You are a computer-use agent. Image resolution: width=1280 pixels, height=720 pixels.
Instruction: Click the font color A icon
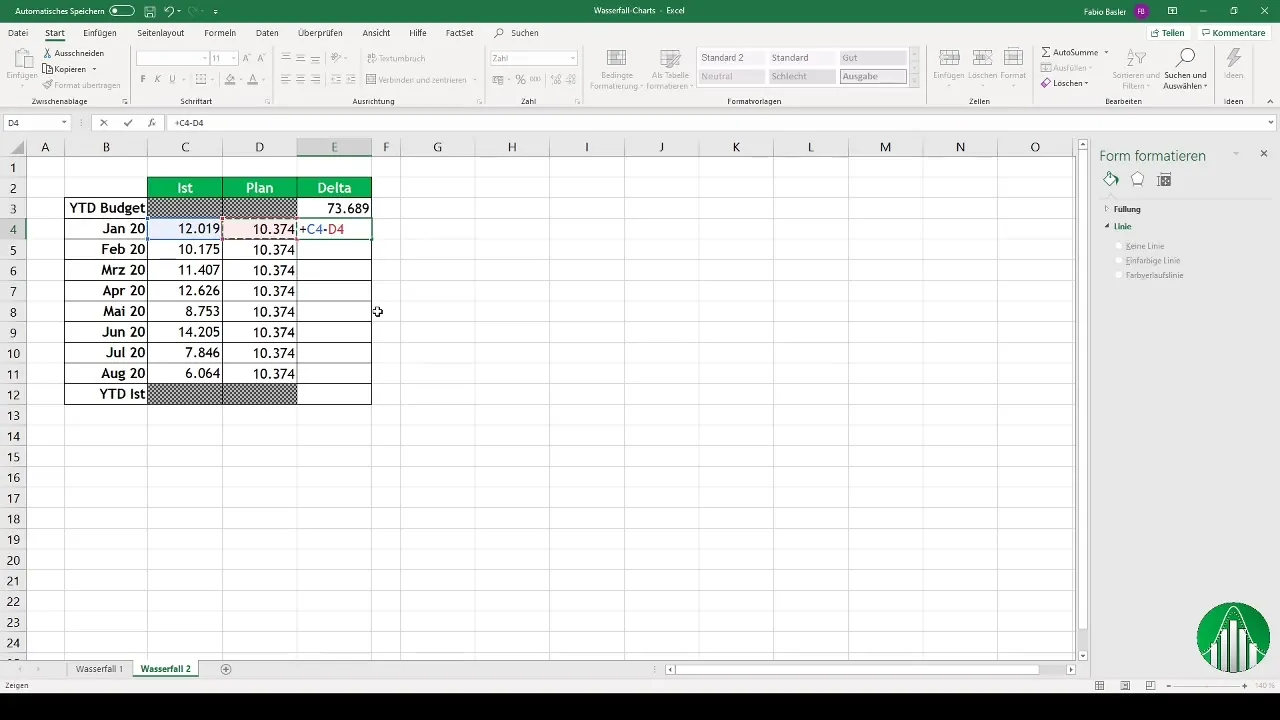(252, 79)
